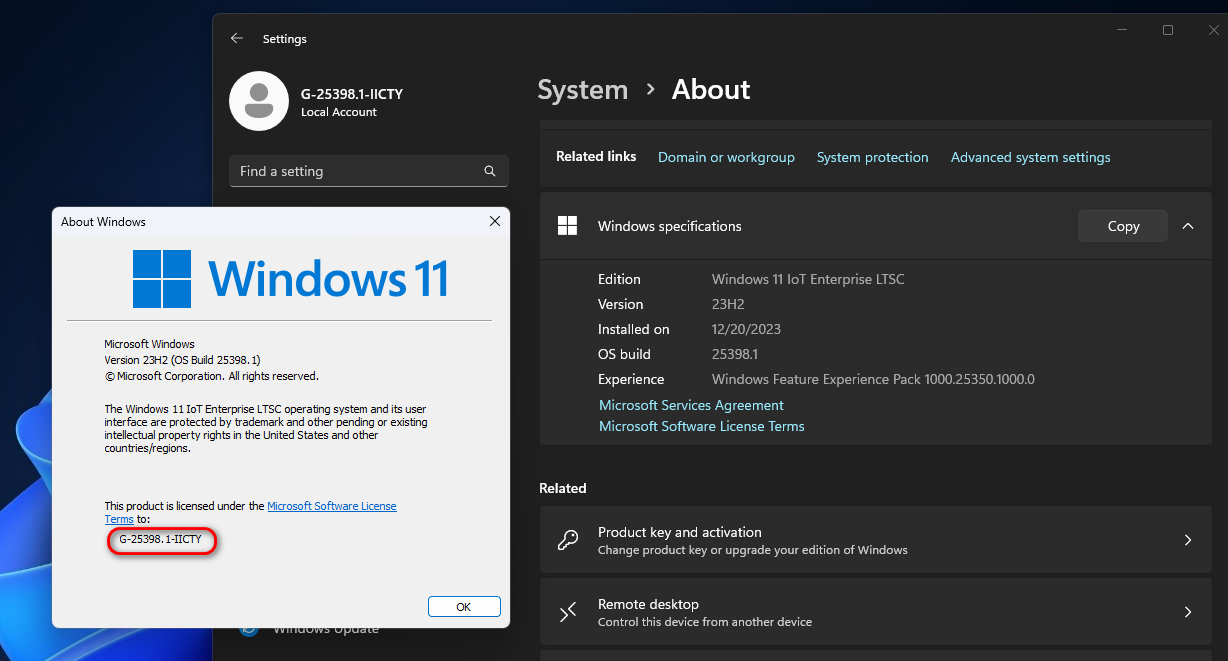The height and width of the screenshot is (661, 1228).
Task: Click the user account avatar in Settings
Action: [x=259, y=101]
